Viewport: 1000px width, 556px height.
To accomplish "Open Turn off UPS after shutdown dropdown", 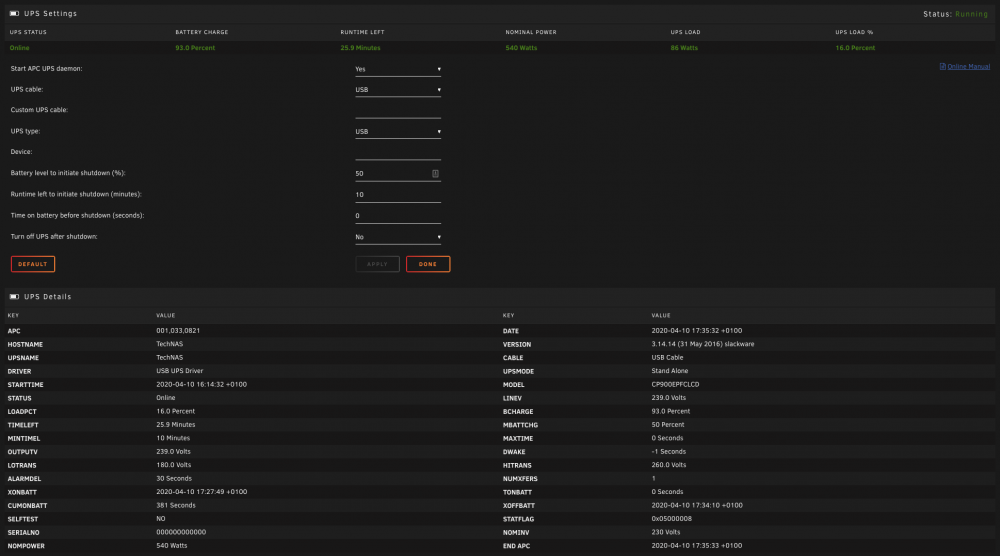I will pyautogui.click(x=398, y=237).
